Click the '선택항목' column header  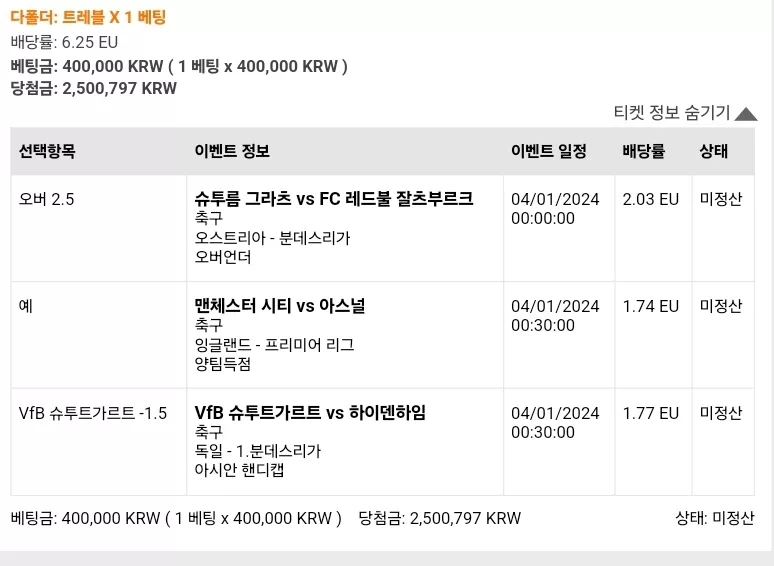point(47,151)
